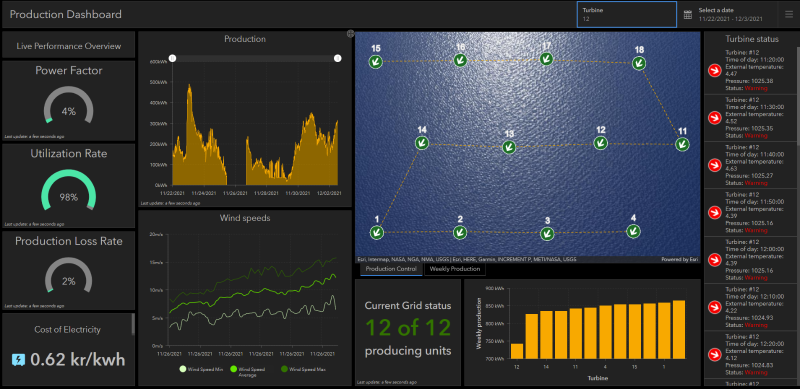Click the 12 of 12 grid status value
Image resolution: width=800 pixels, height=389 pixels.
[x=408, y=328]
